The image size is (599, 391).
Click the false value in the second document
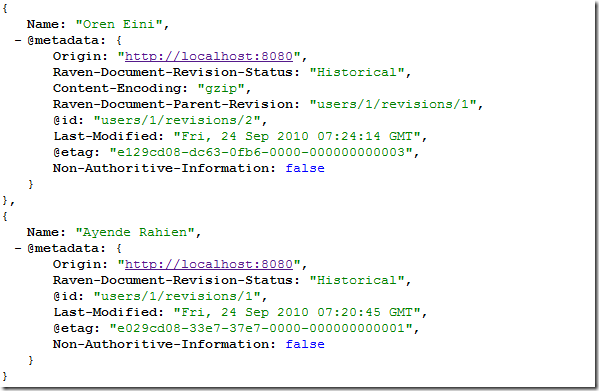pyautogui.click(x=305, y=344)
